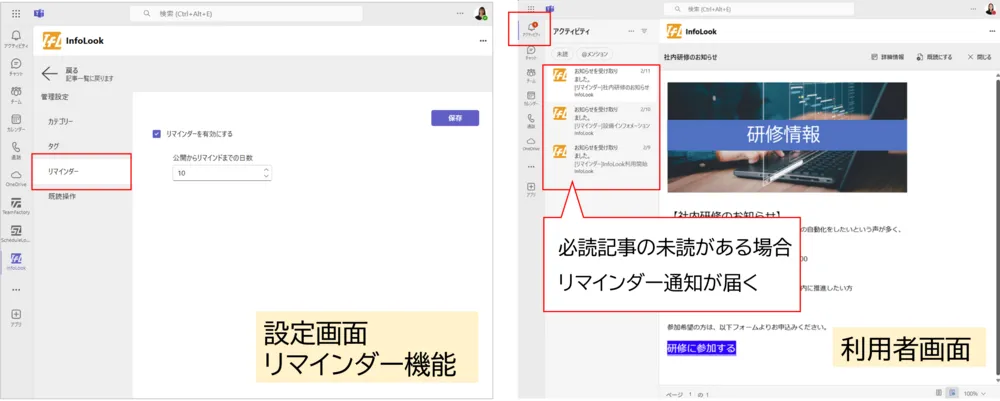Open the アクティビティ bell icon in right window
Image resolution: width=1000 pixels, height=401 pixels.
pyautogui.click(x=531, y=28)
